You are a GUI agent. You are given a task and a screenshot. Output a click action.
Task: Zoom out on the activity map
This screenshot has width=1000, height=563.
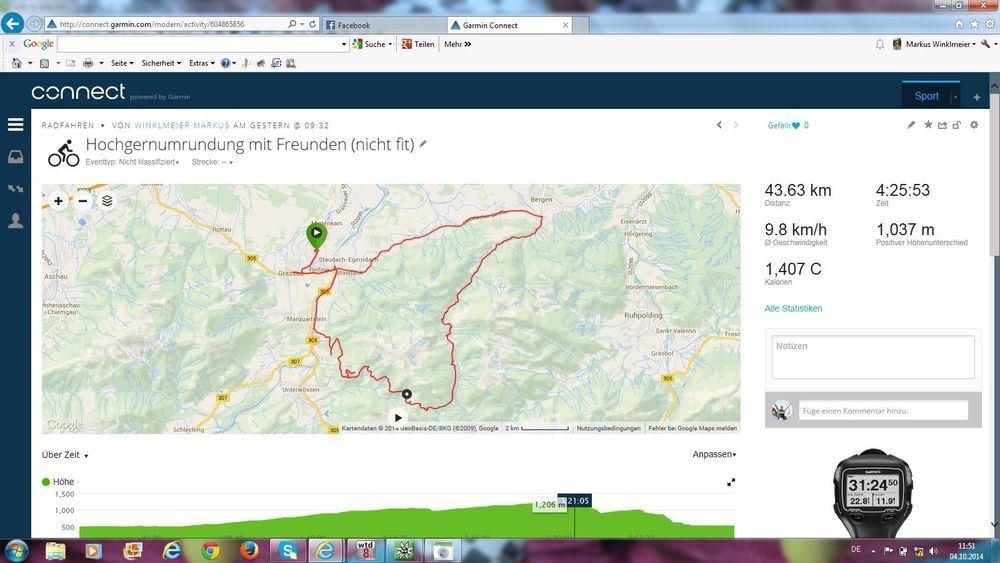82,201
